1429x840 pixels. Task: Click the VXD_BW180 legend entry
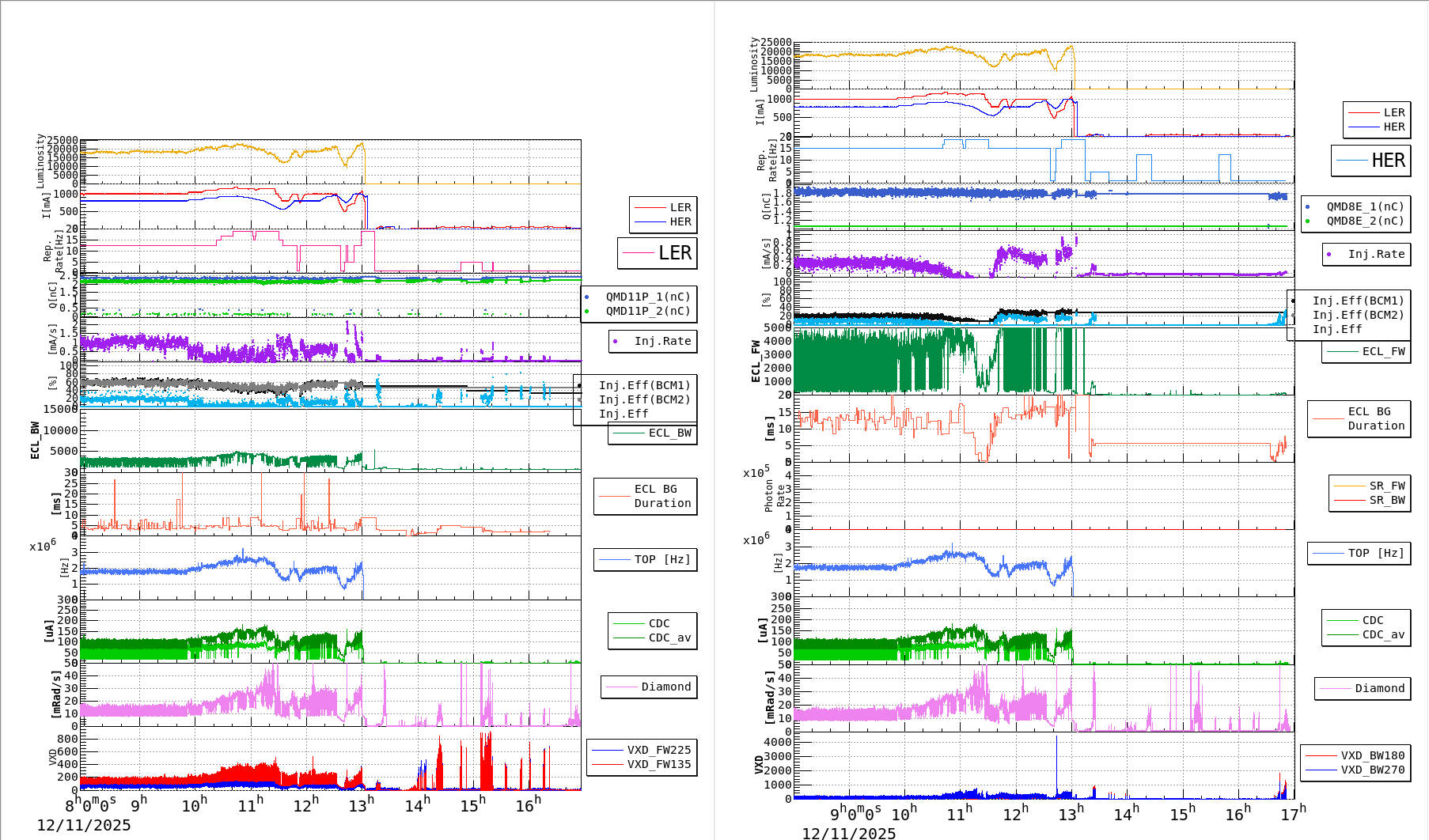tap(1372, 755)
